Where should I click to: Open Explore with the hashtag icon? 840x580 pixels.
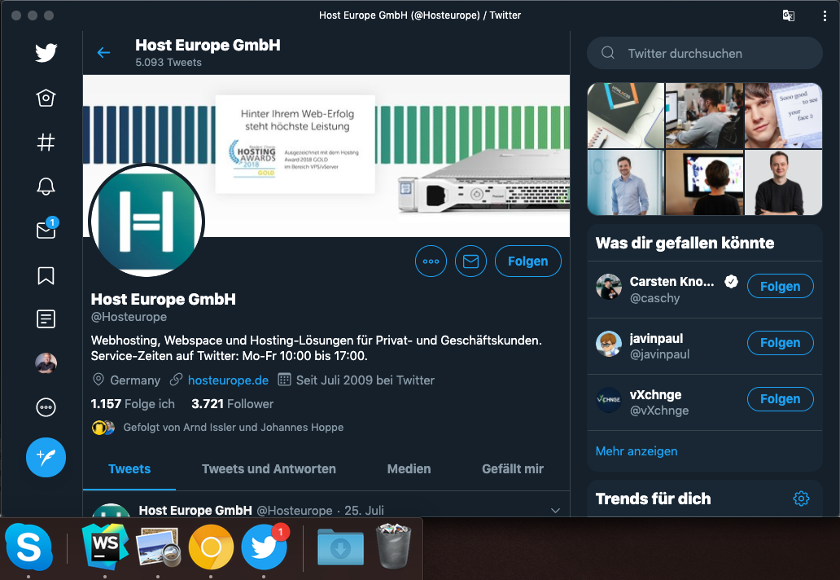tap(46, 142)
